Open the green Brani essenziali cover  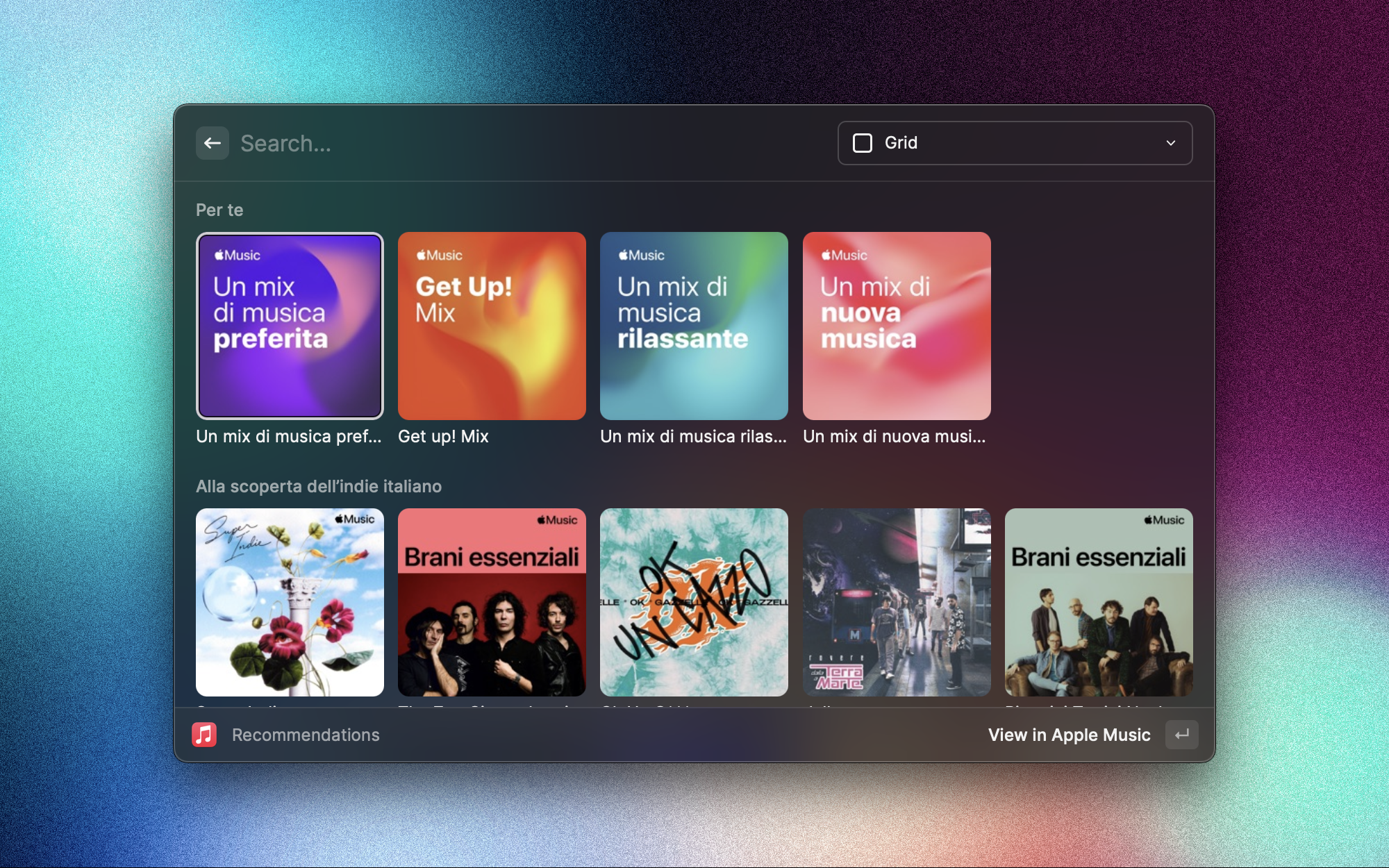pos(1099,602)
